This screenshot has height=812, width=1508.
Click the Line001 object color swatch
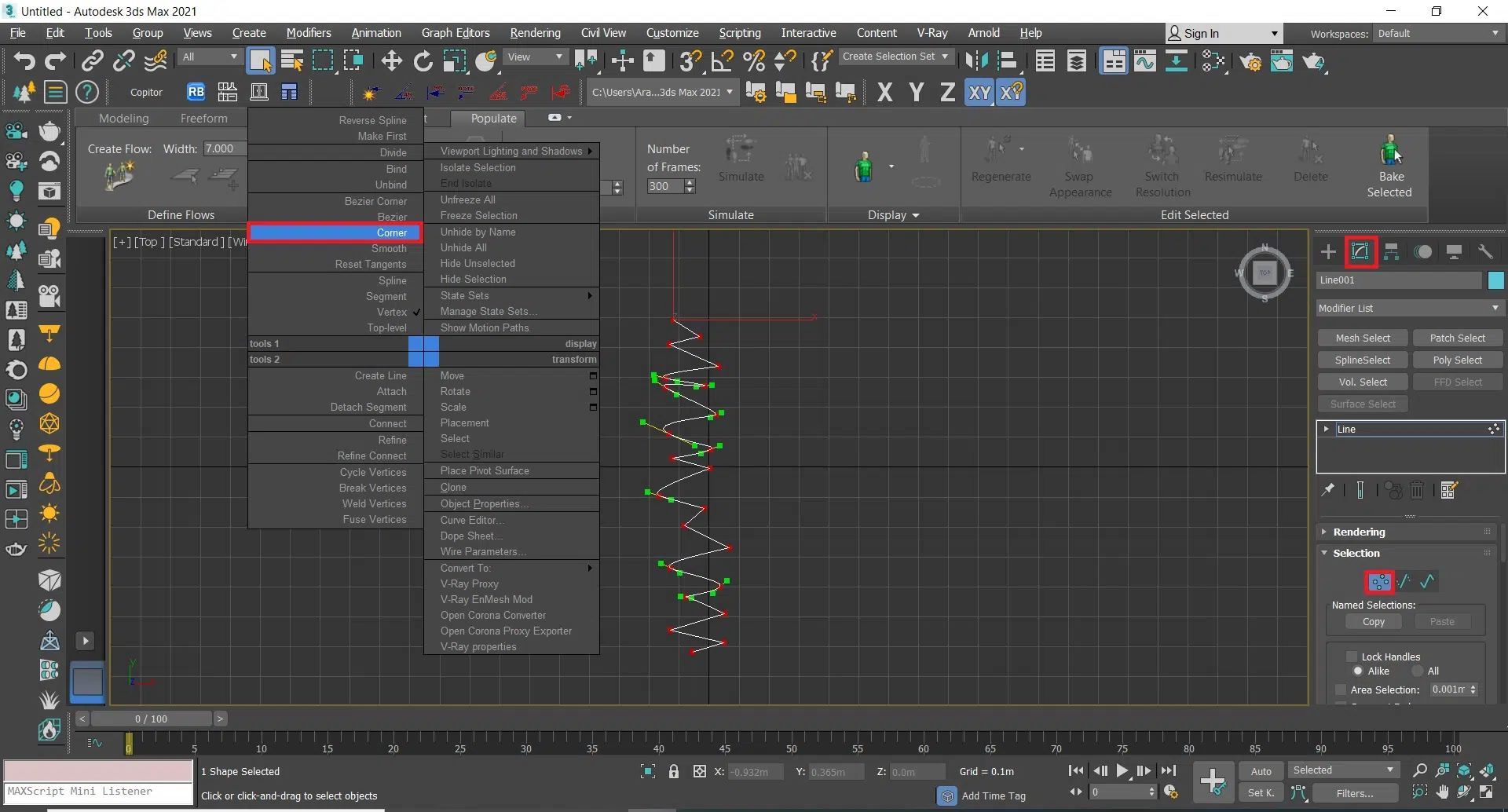pos(1495,280)
